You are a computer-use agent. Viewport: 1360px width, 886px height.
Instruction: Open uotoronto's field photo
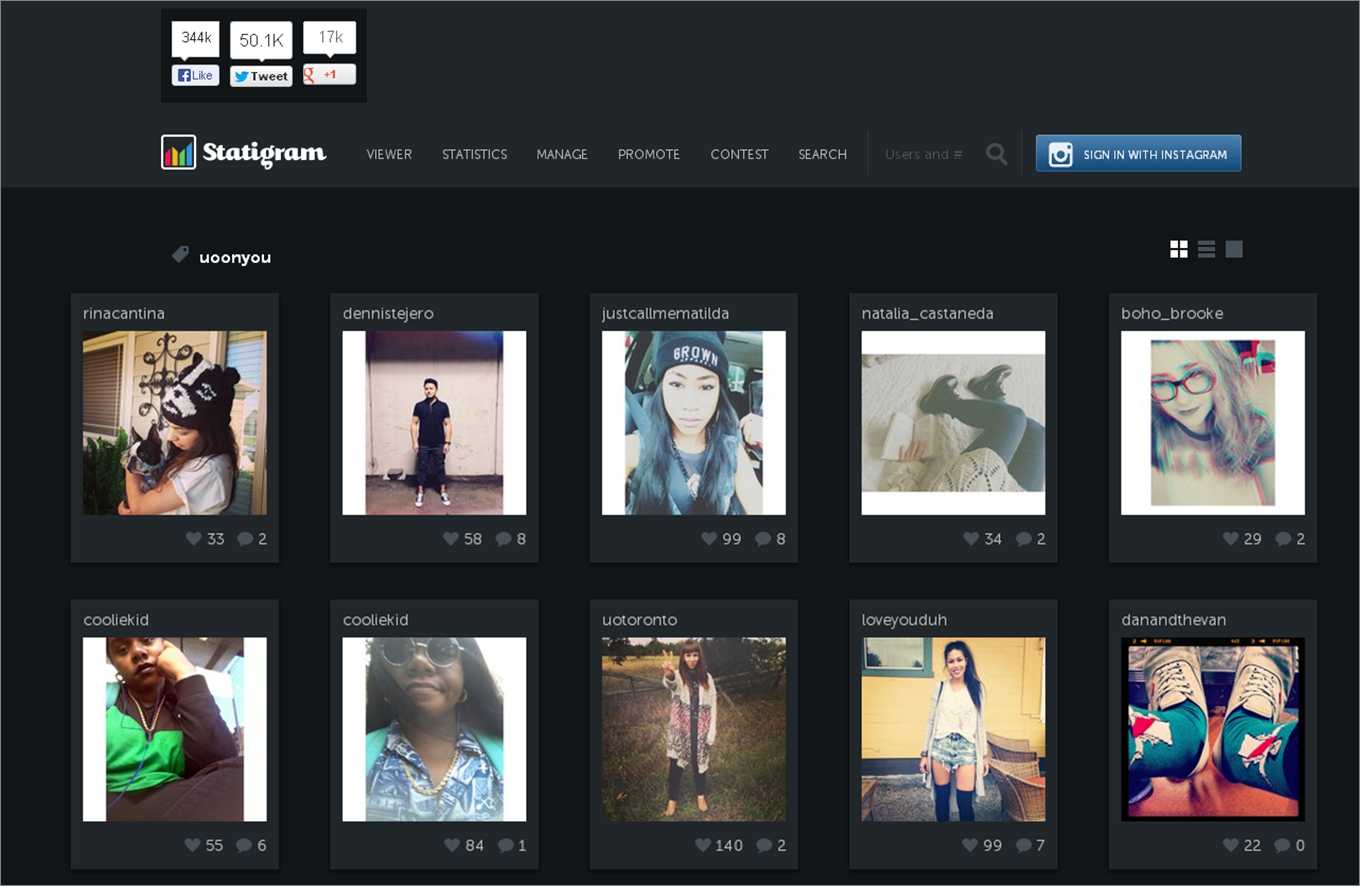[694, 730]
